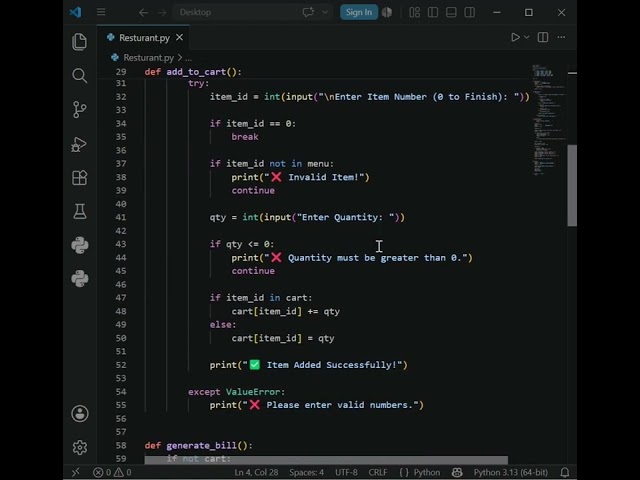The image size is (640, 480).
Task: Click 'Item Added Successfully!' print line
Action: [x=309, y=365]
